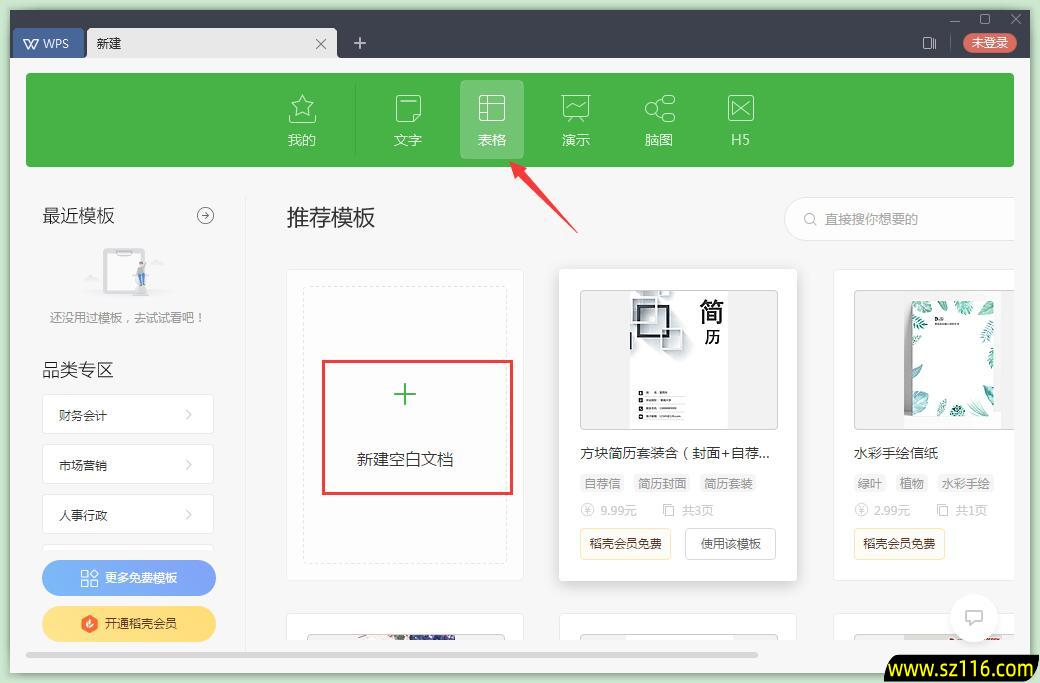Switch to the 演示 presentation category
1040x683 pixels.
coord(575,118)
